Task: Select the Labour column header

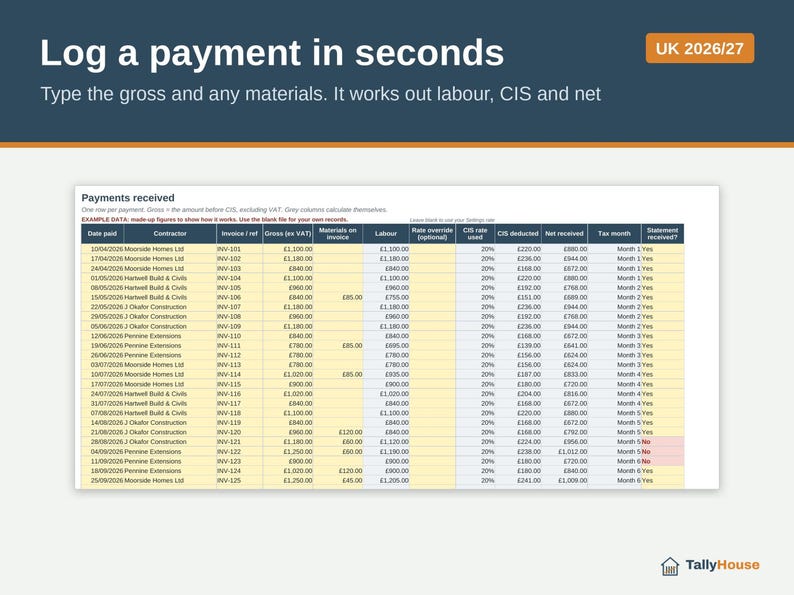Action: [x=386, y=234]
